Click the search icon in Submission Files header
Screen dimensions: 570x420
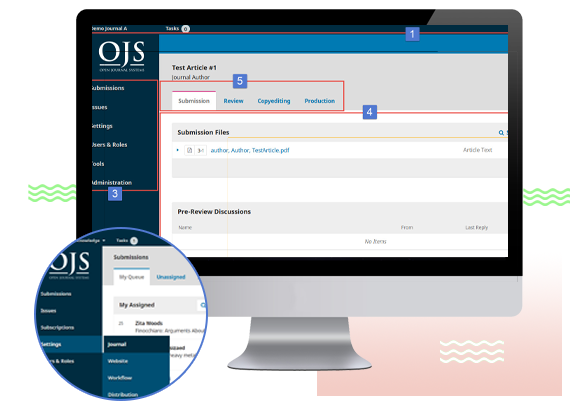tap(501, 133)
